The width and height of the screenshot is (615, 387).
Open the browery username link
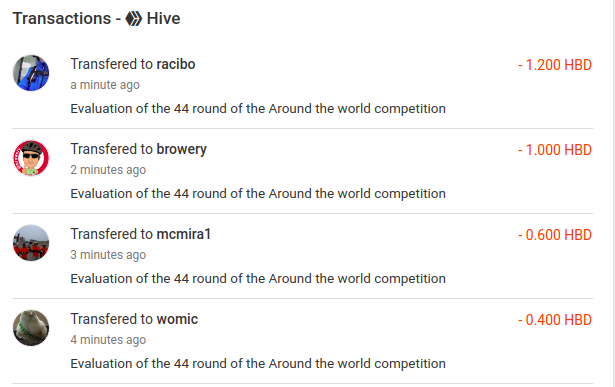click(182, 149)
